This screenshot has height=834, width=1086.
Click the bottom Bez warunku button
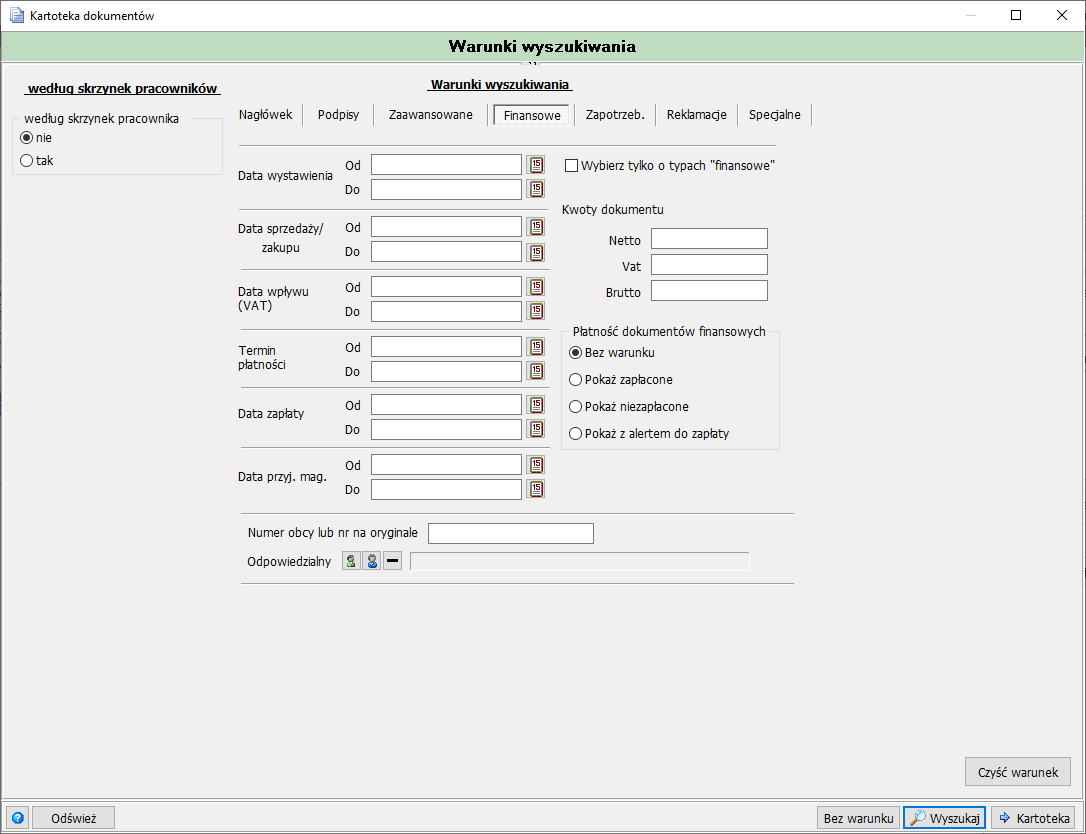(x=858, y=818)
